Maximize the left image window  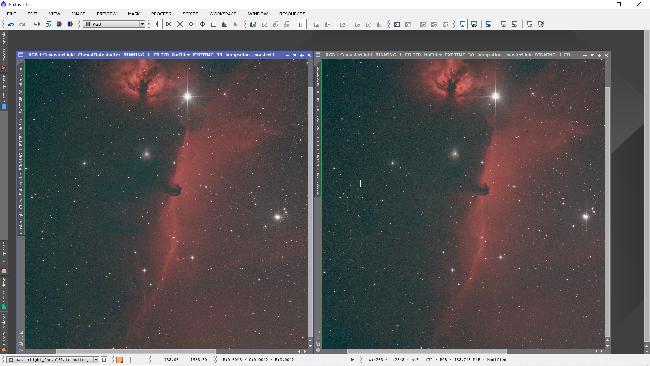302,55
